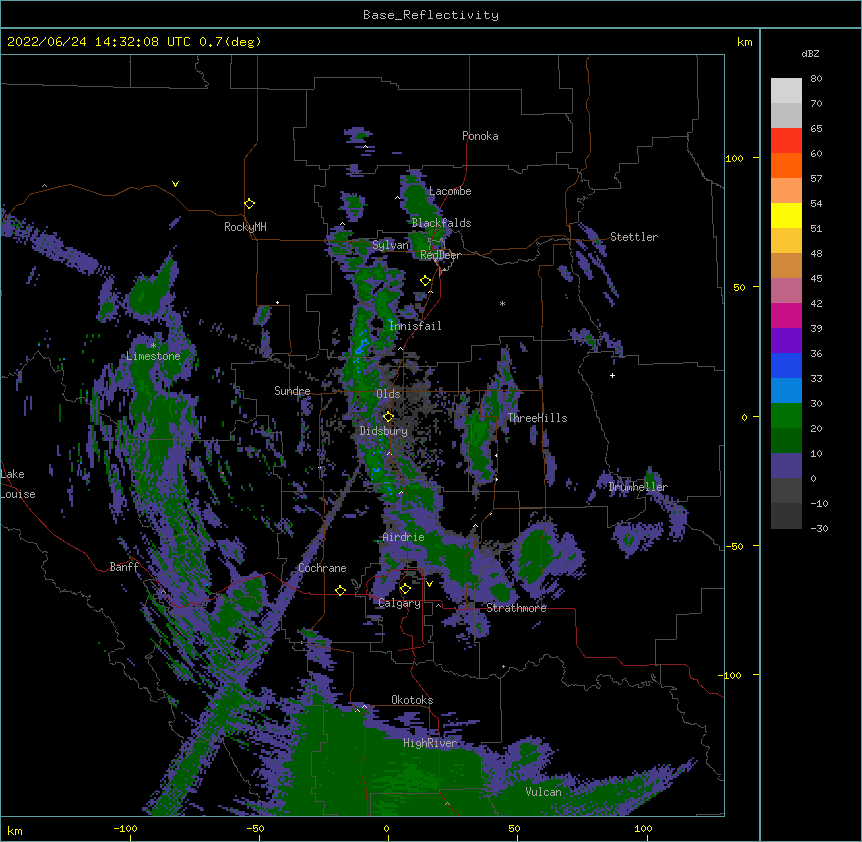The width and height of the screenshot is (862, 842).
Task: Click the Sylvan label on the map
Action: tap(391, 245)
